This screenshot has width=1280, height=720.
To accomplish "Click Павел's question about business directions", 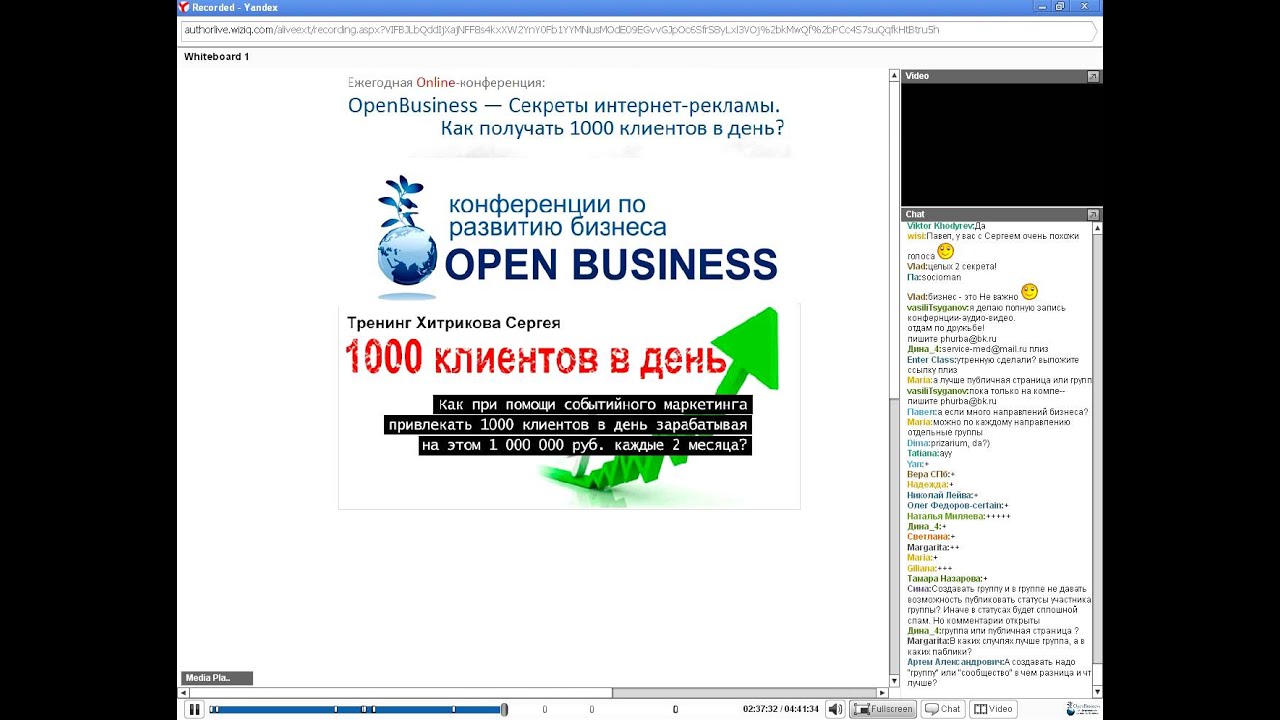I will tap(998, 412).
